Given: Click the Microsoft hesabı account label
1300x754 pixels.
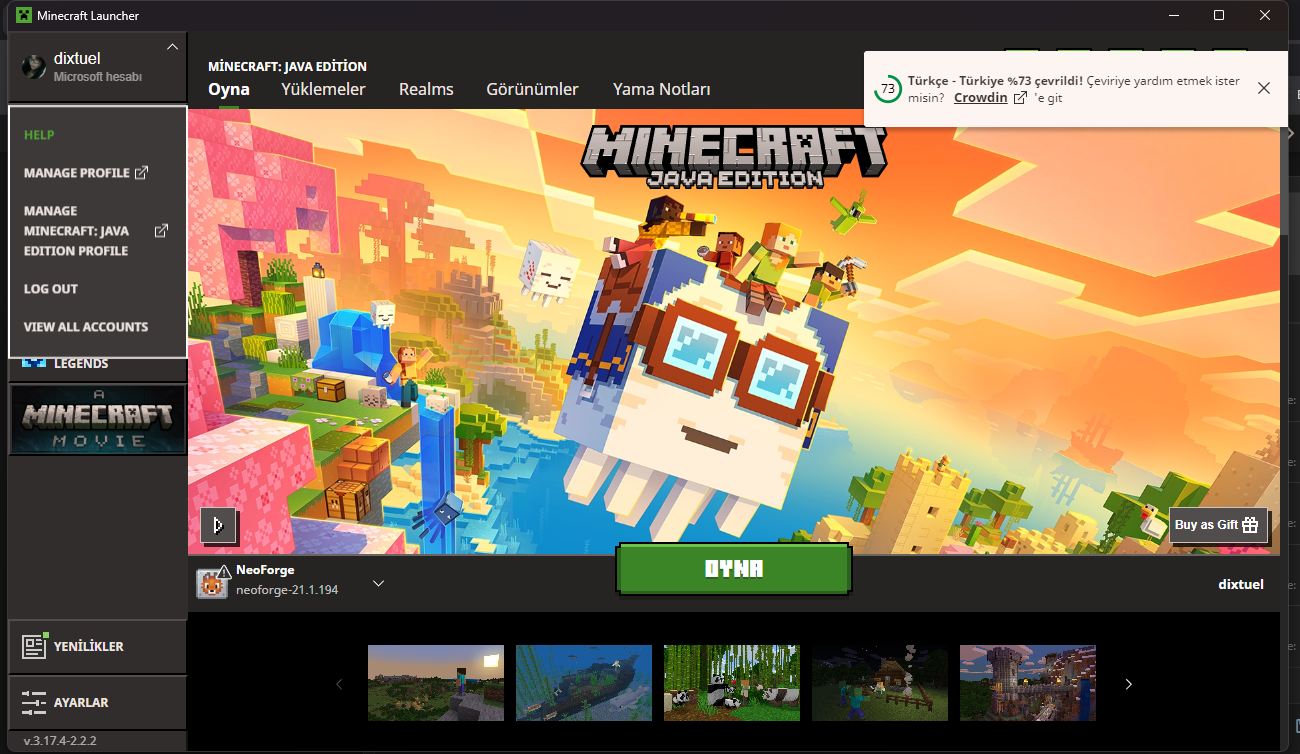Looking at the screenshot, I should point(98,76).
